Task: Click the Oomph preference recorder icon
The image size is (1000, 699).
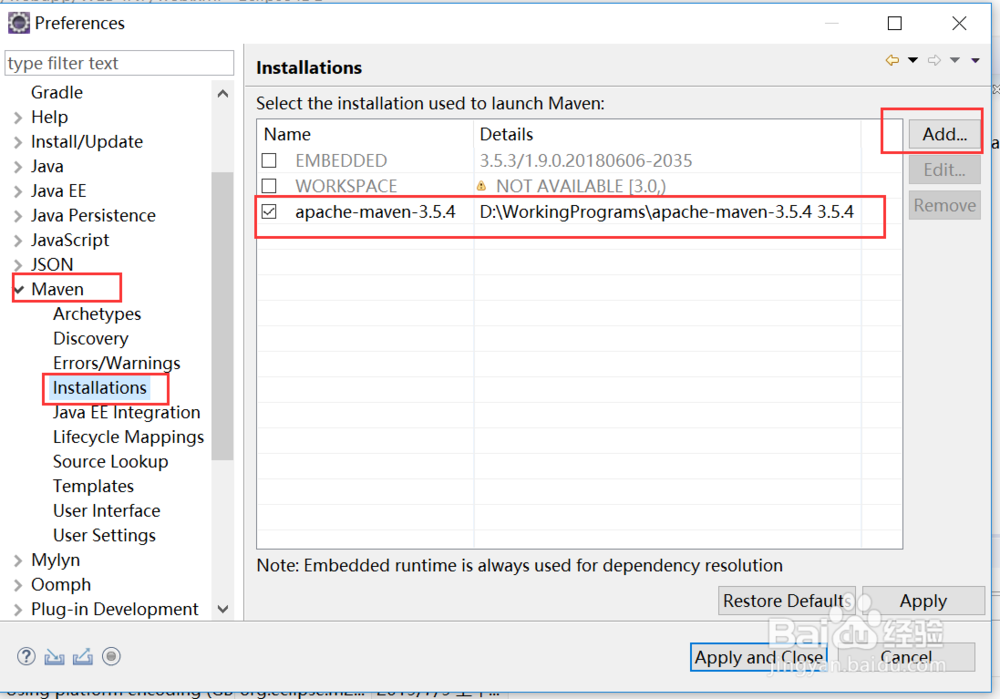Action: pos(111,656)
